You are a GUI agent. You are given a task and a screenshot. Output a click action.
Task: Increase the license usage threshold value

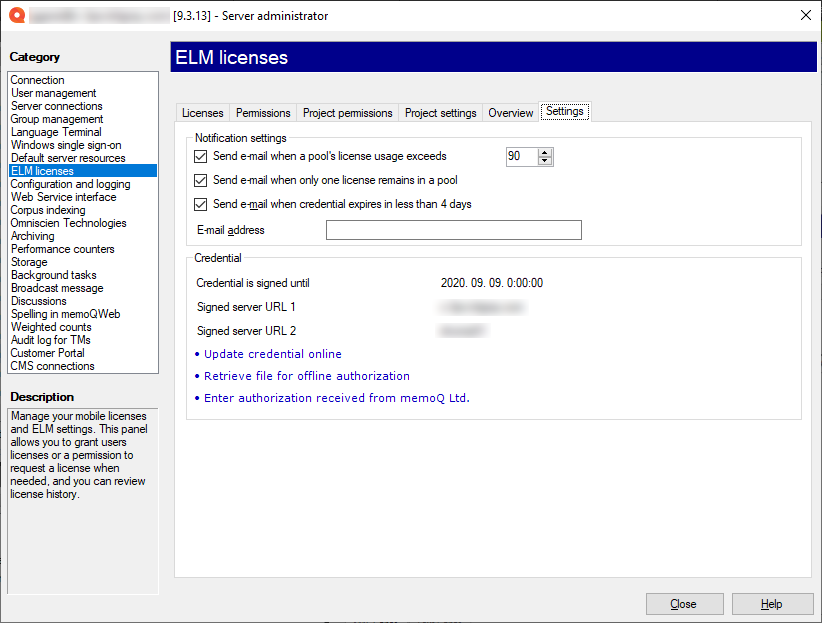click(x=543, y=153)
